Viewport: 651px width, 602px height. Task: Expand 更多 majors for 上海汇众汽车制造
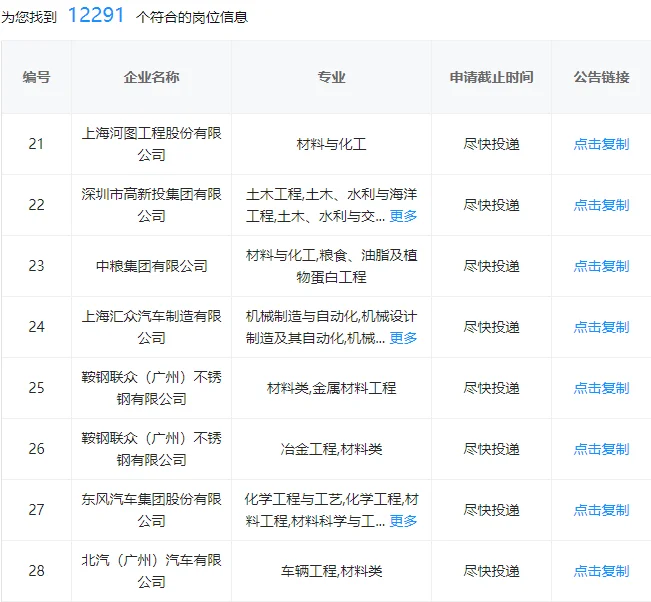(403, 338)
